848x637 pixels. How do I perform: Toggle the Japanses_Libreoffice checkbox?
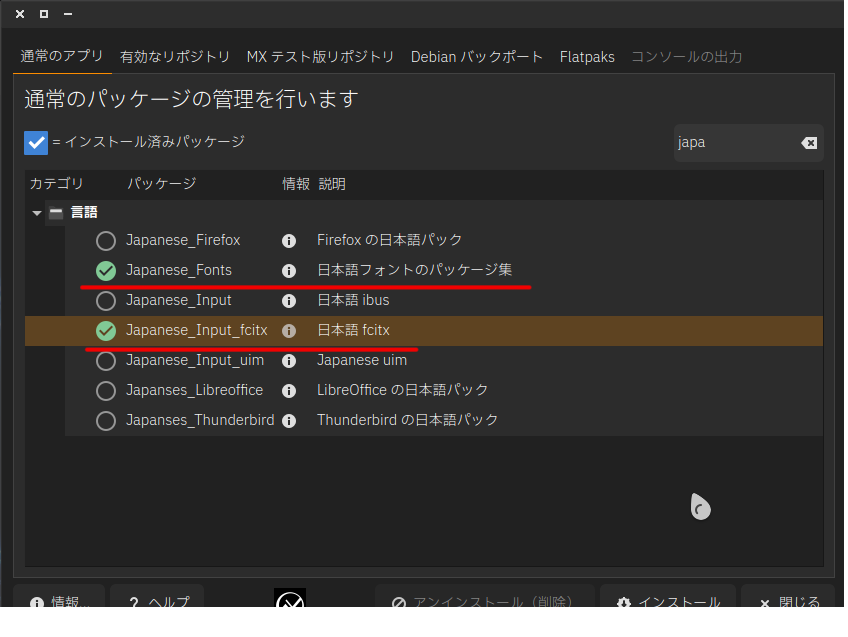pos(106,391)
